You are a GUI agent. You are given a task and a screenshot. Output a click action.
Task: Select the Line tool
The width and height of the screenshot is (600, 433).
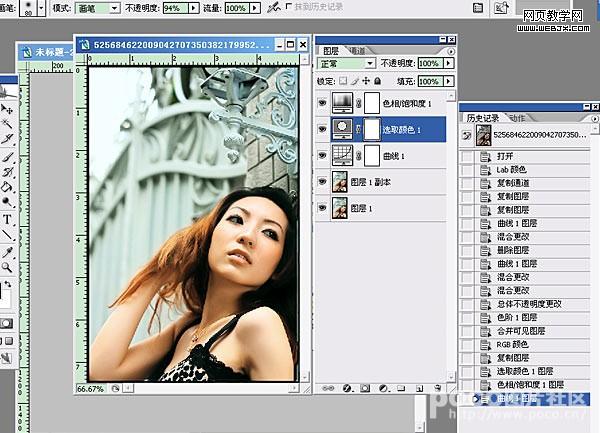7,234
